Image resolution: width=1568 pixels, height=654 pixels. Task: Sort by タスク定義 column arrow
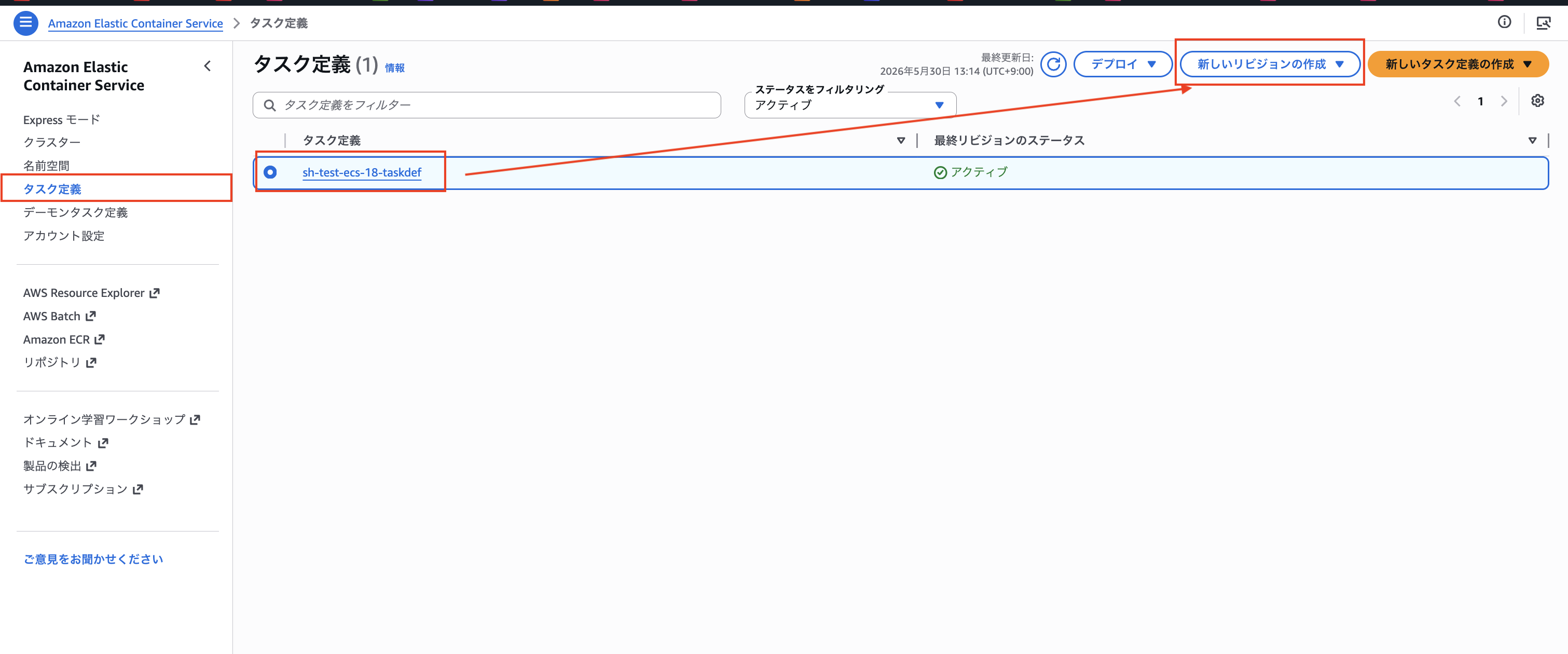coord(901,141)
